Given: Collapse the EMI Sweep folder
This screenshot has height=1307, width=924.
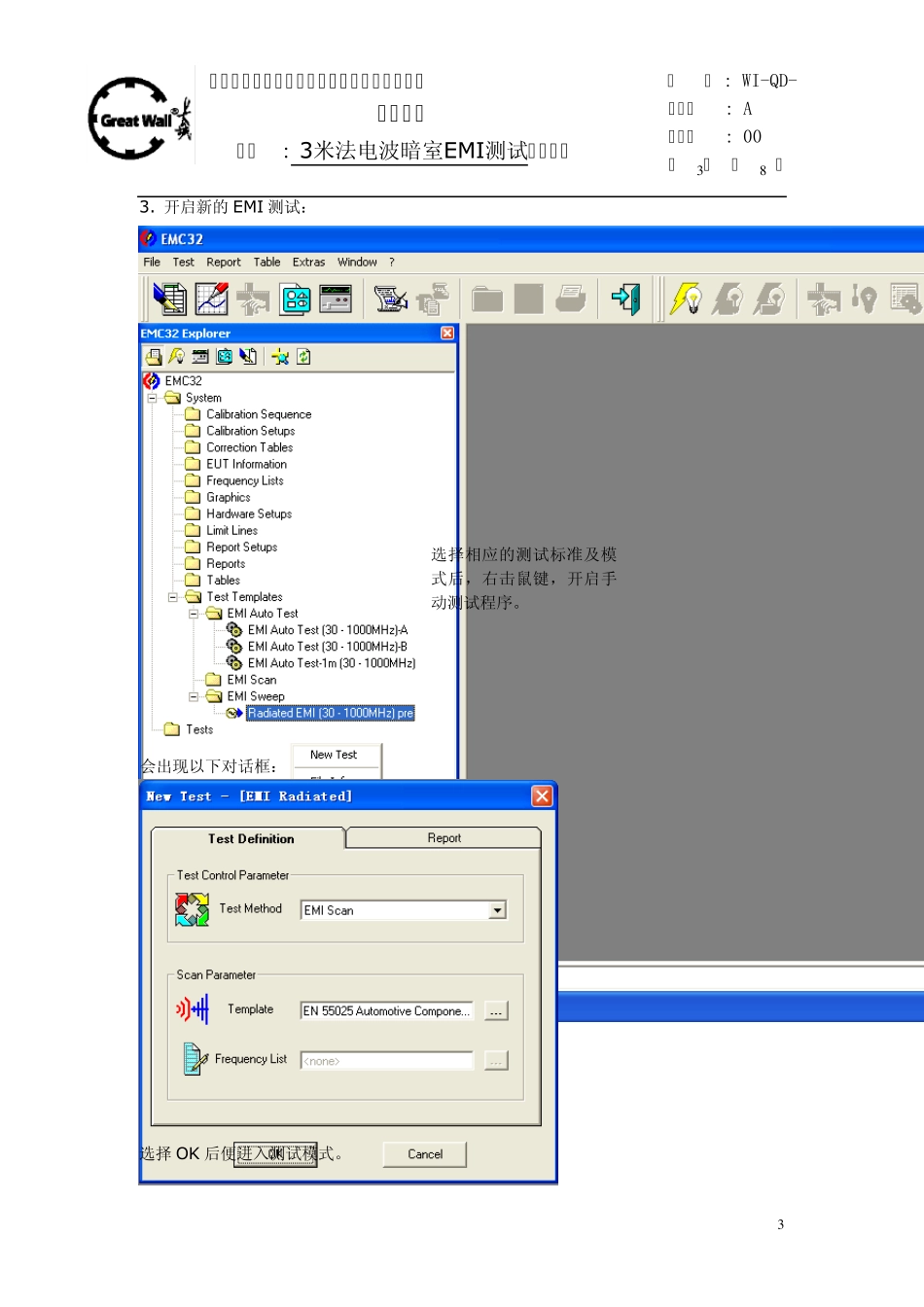Looking at the screenshot, I should (x=193, y=696).
